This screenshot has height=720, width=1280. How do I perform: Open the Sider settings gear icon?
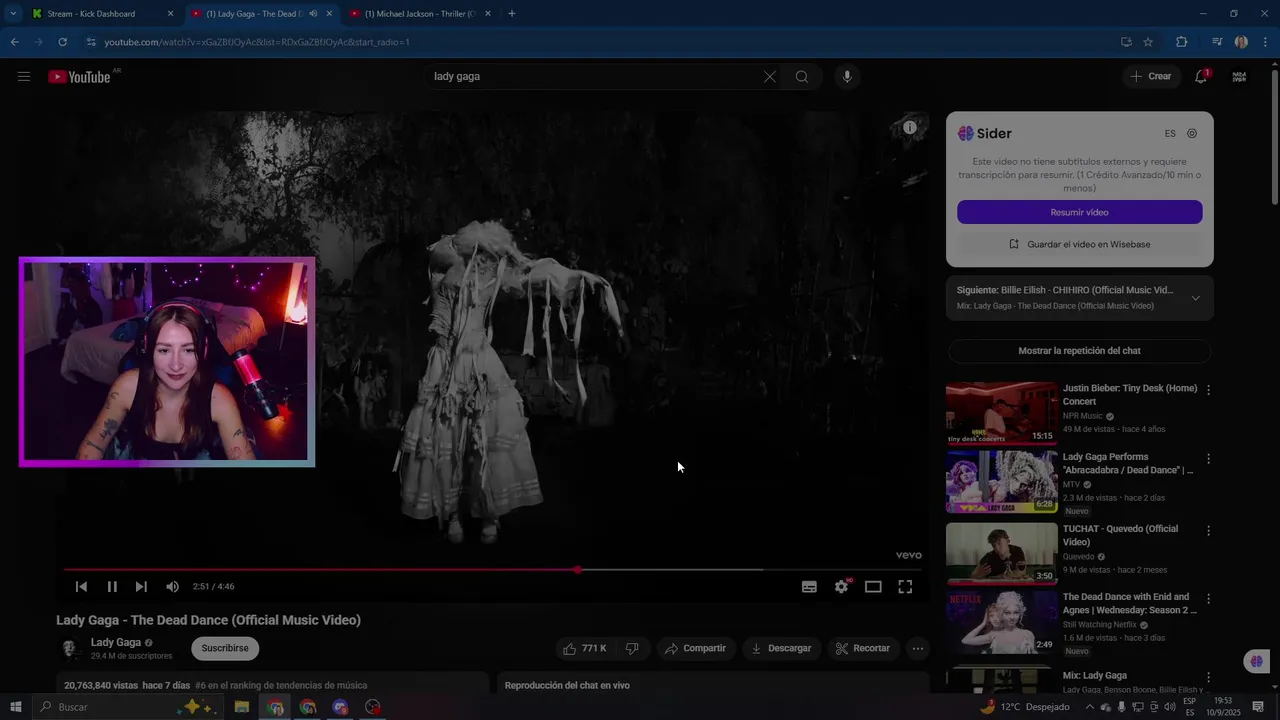pyautogui.click(x=1192, y=133)
